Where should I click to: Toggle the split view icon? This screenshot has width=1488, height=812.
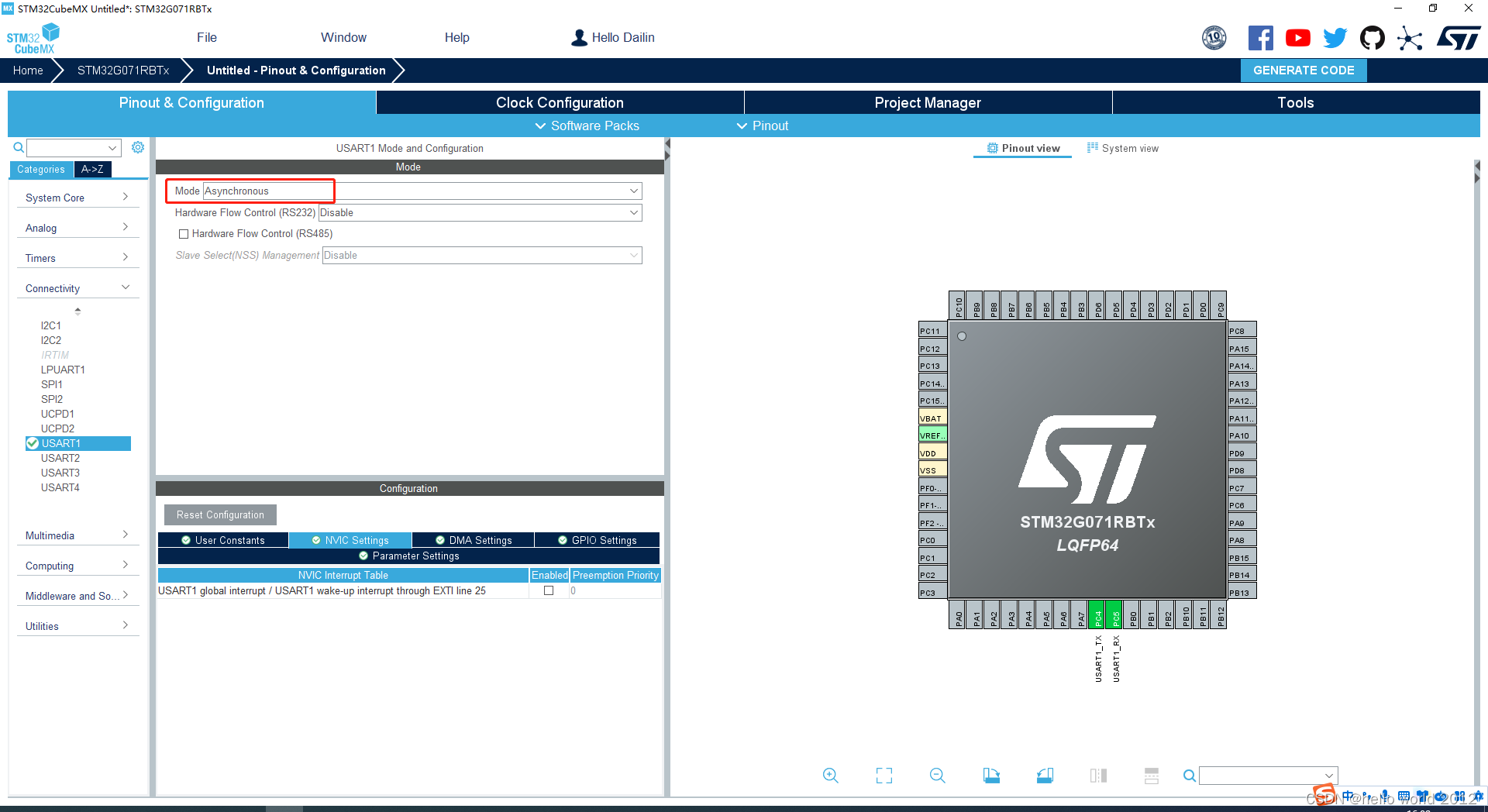(1098, 776)
